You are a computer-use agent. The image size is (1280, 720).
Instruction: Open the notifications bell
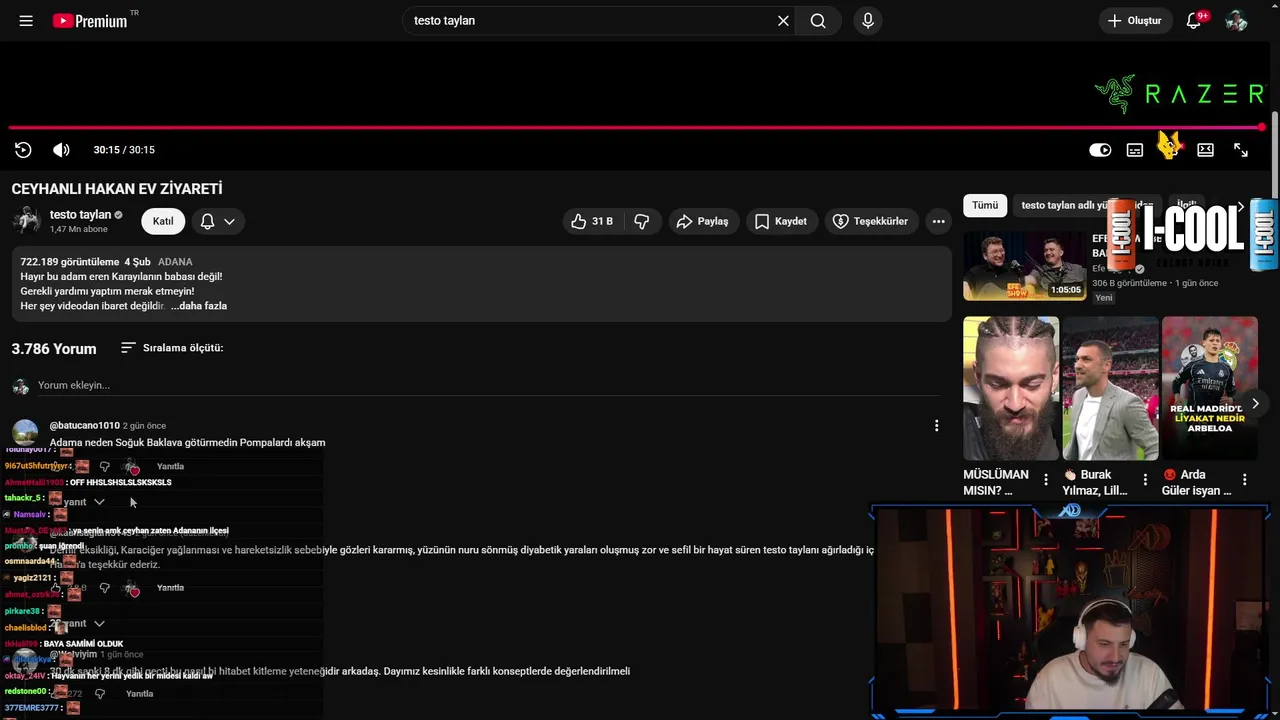(1194, 21)
